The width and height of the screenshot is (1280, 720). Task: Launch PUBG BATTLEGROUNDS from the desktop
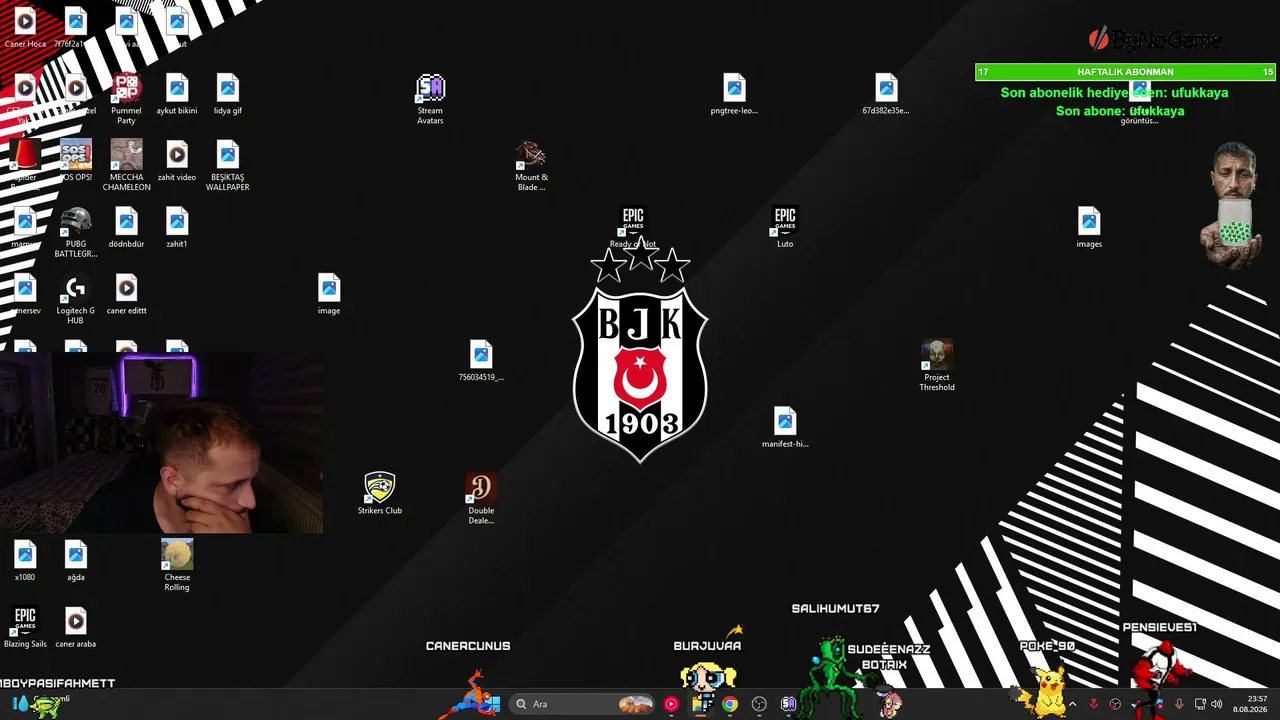pos(76,232)
